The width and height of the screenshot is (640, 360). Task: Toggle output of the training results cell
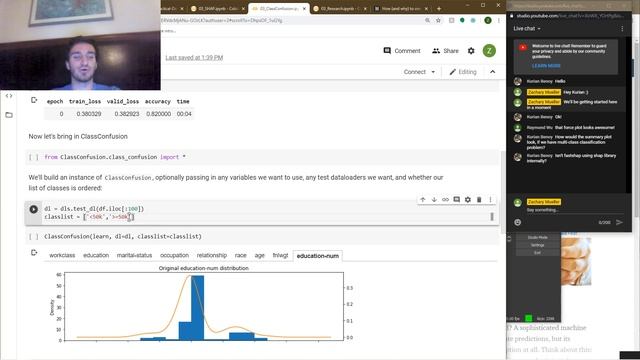[x=34, y=100]
